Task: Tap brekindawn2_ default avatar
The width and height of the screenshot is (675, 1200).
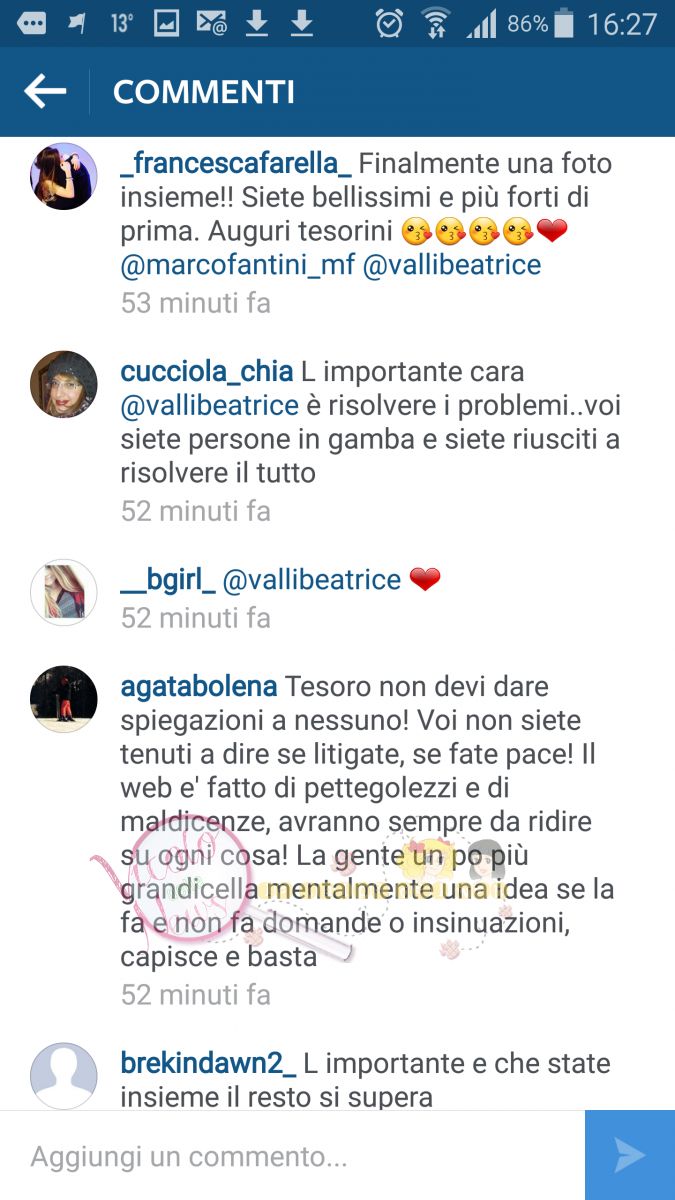Action: pos(64,1076)
